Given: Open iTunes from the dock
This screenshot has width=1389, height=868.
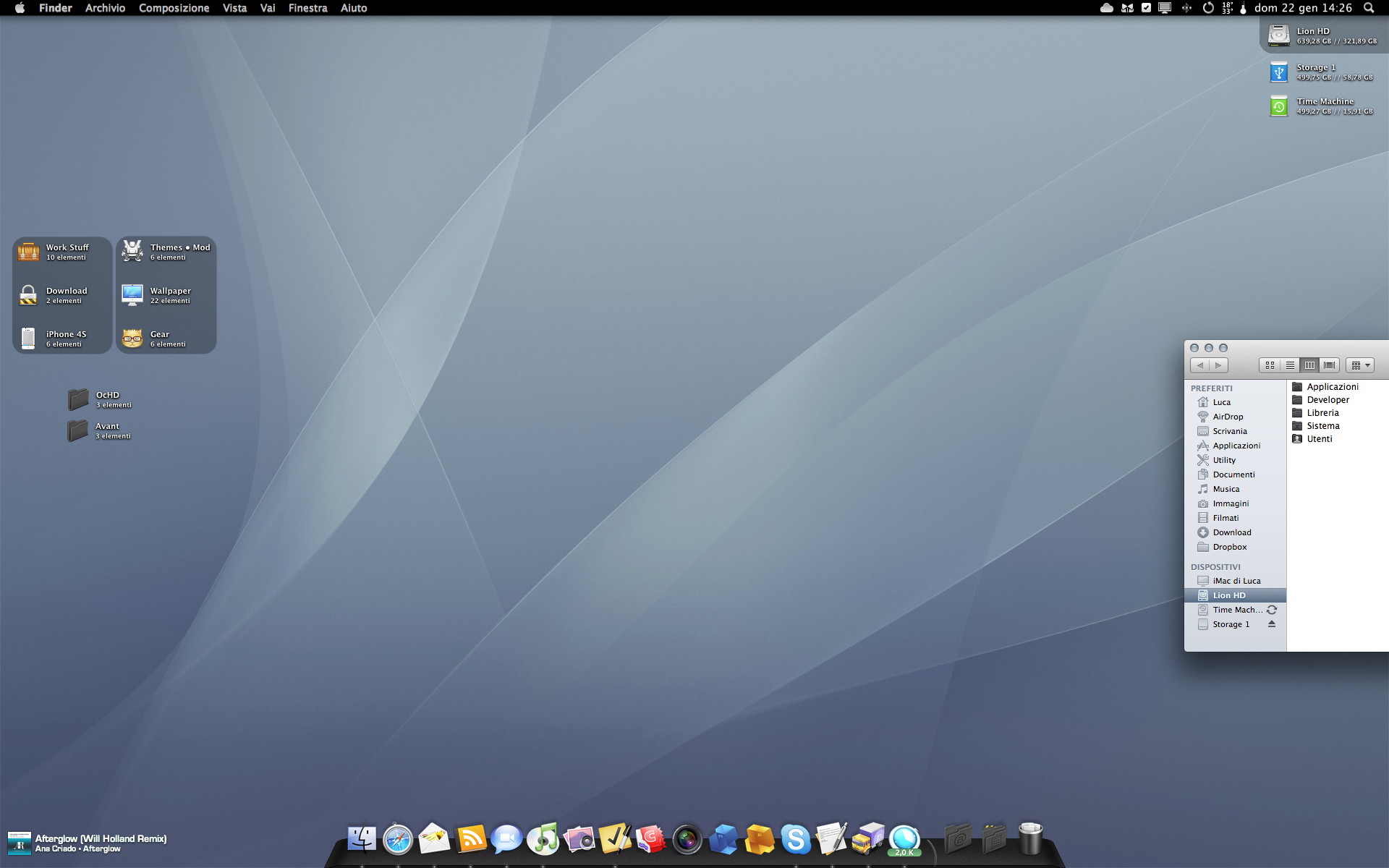Looking at the screenshot, I should pos(543,839).
